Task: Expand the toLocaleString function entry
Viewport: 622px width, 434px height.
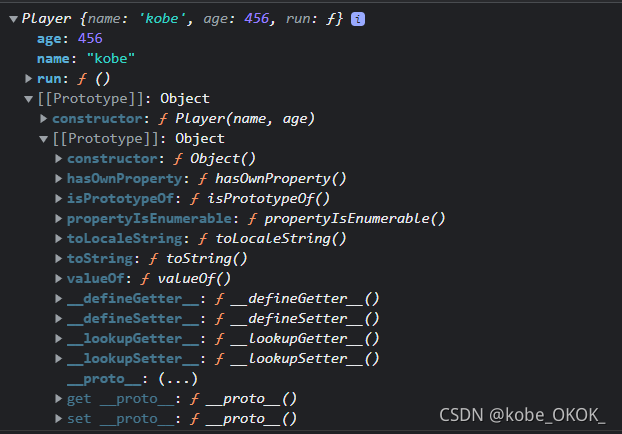Action: coord(59,238)
